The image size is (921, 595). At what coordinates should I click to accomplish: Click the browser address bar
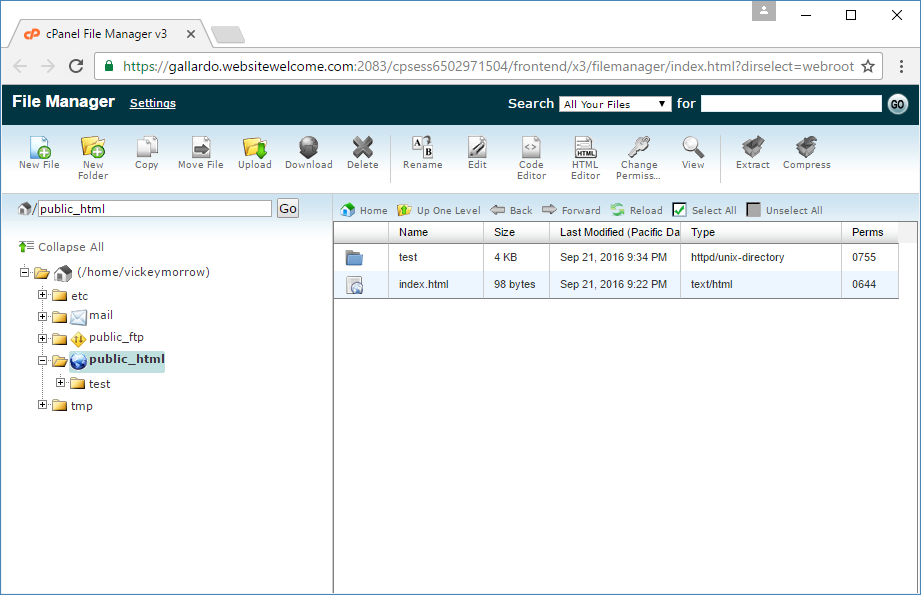(489, 66)
